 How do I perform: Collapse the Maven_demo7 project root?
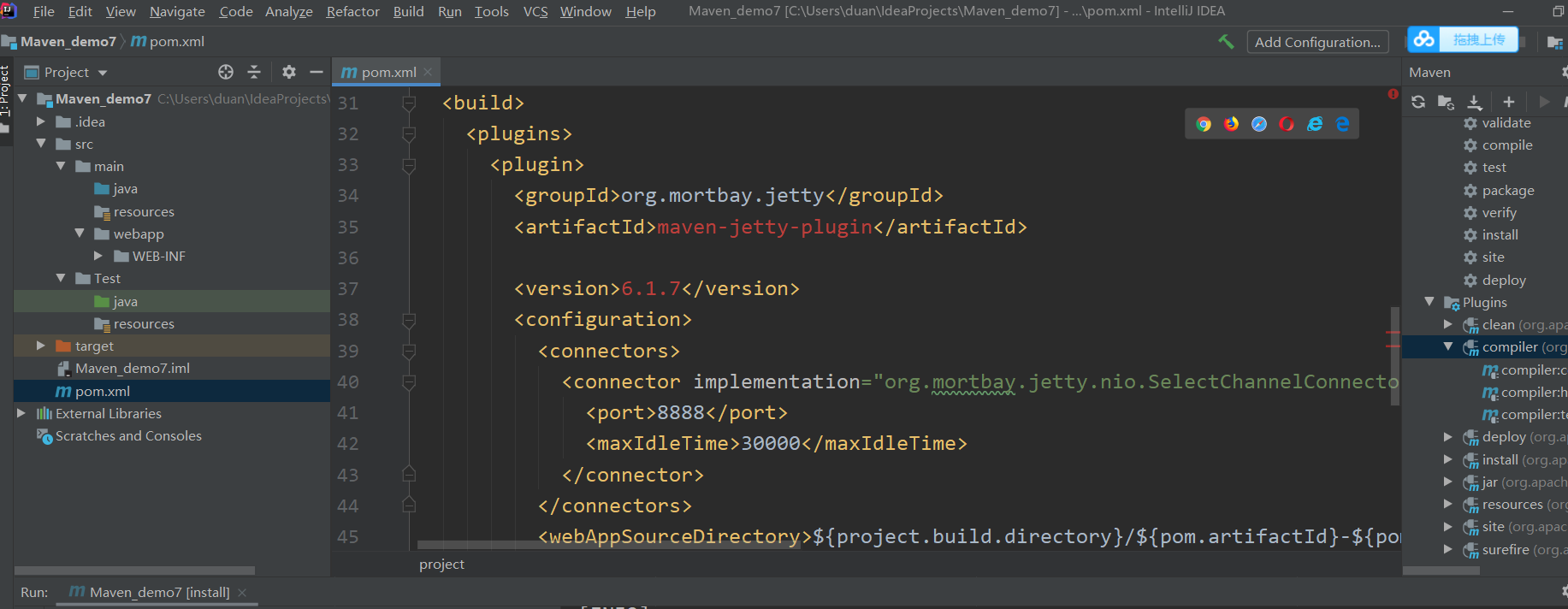[23, 98]
